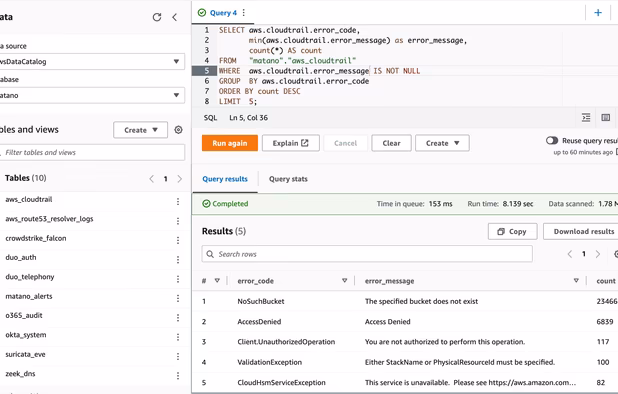
Task: Open duo_auth table actions menu
Action: 178,259
